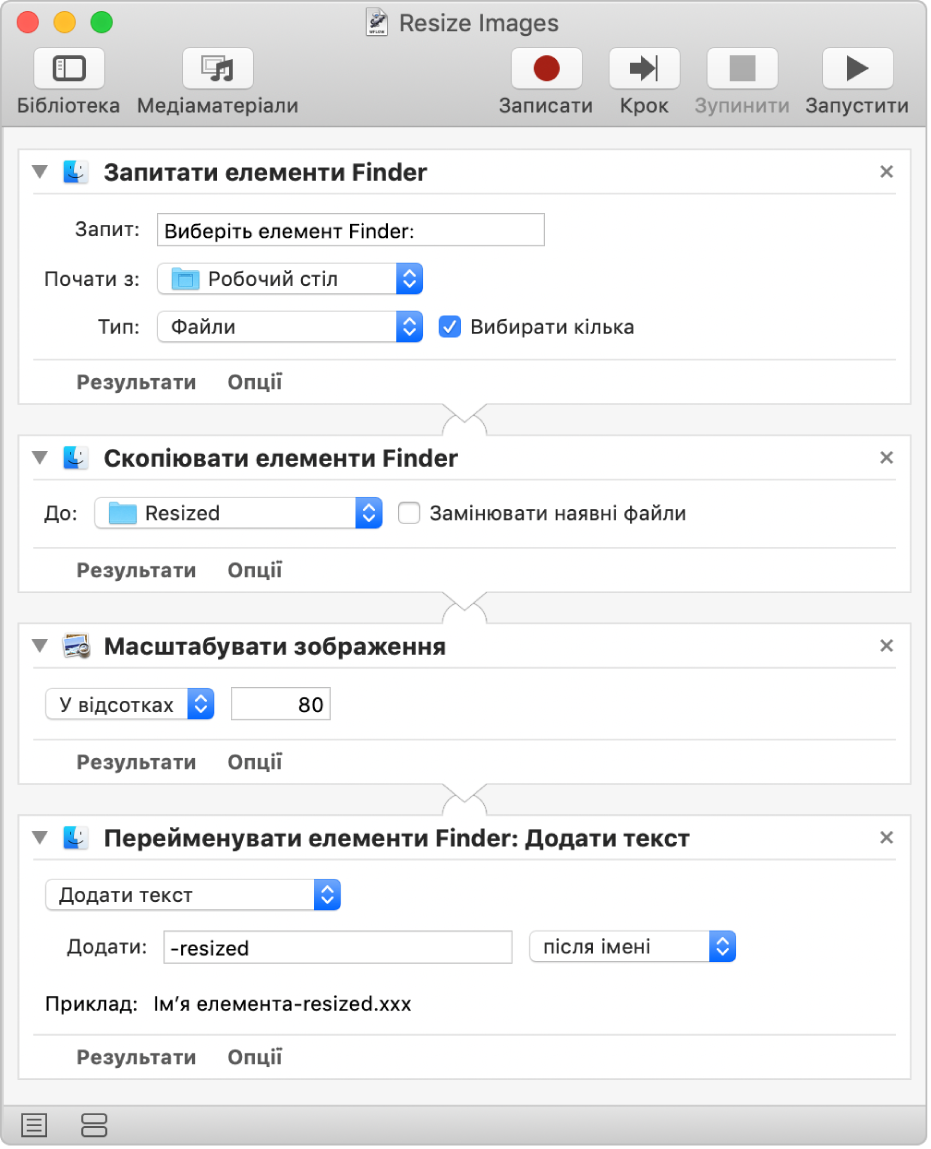The width and height of the screenshot is (931, 1149).
Task: Enable Замінювати наявні файли checkbox
Action: (x=408, y=514)
